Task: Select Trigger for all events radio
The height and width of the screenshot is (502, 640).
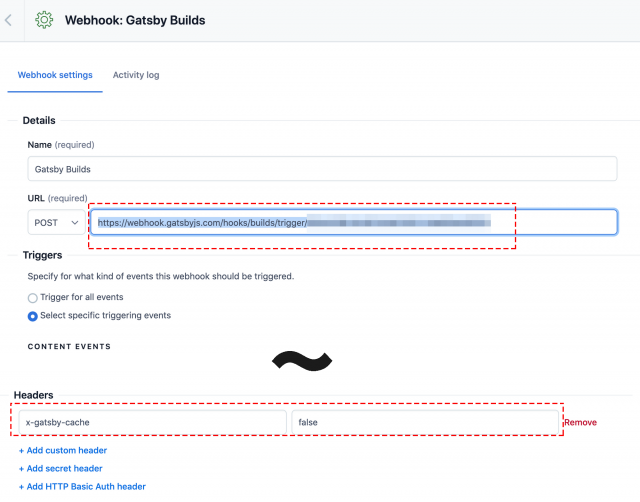Action: pyautogui.click(x=33, y=298)
